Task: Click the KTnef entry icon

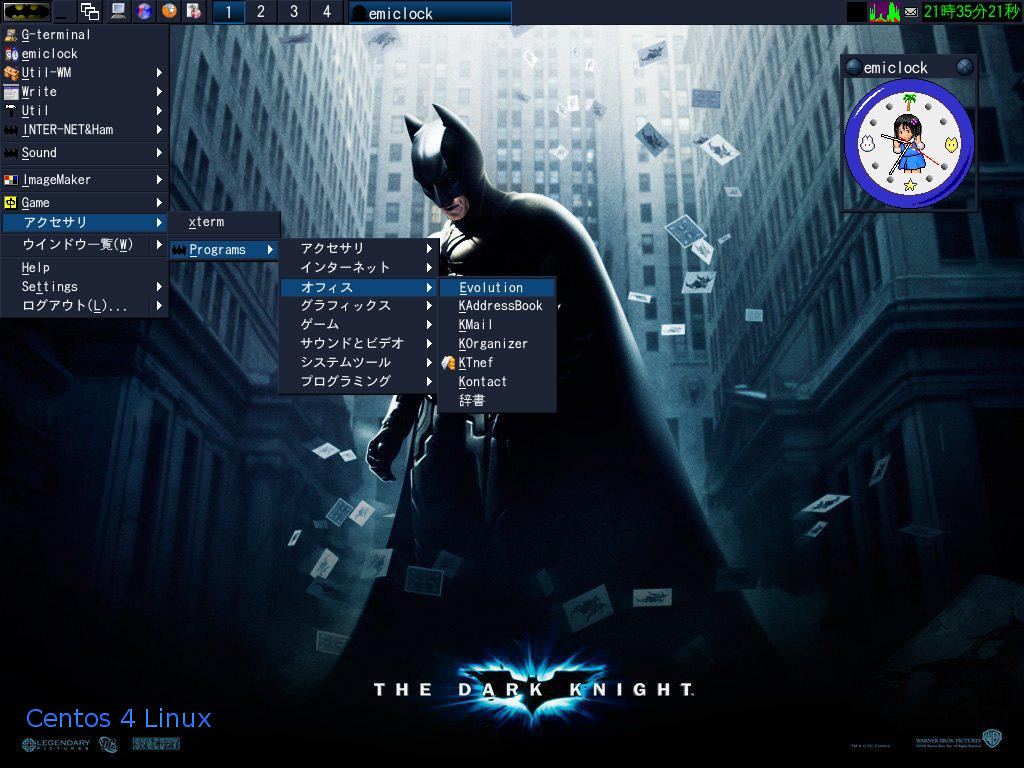Action: (449, 363)
